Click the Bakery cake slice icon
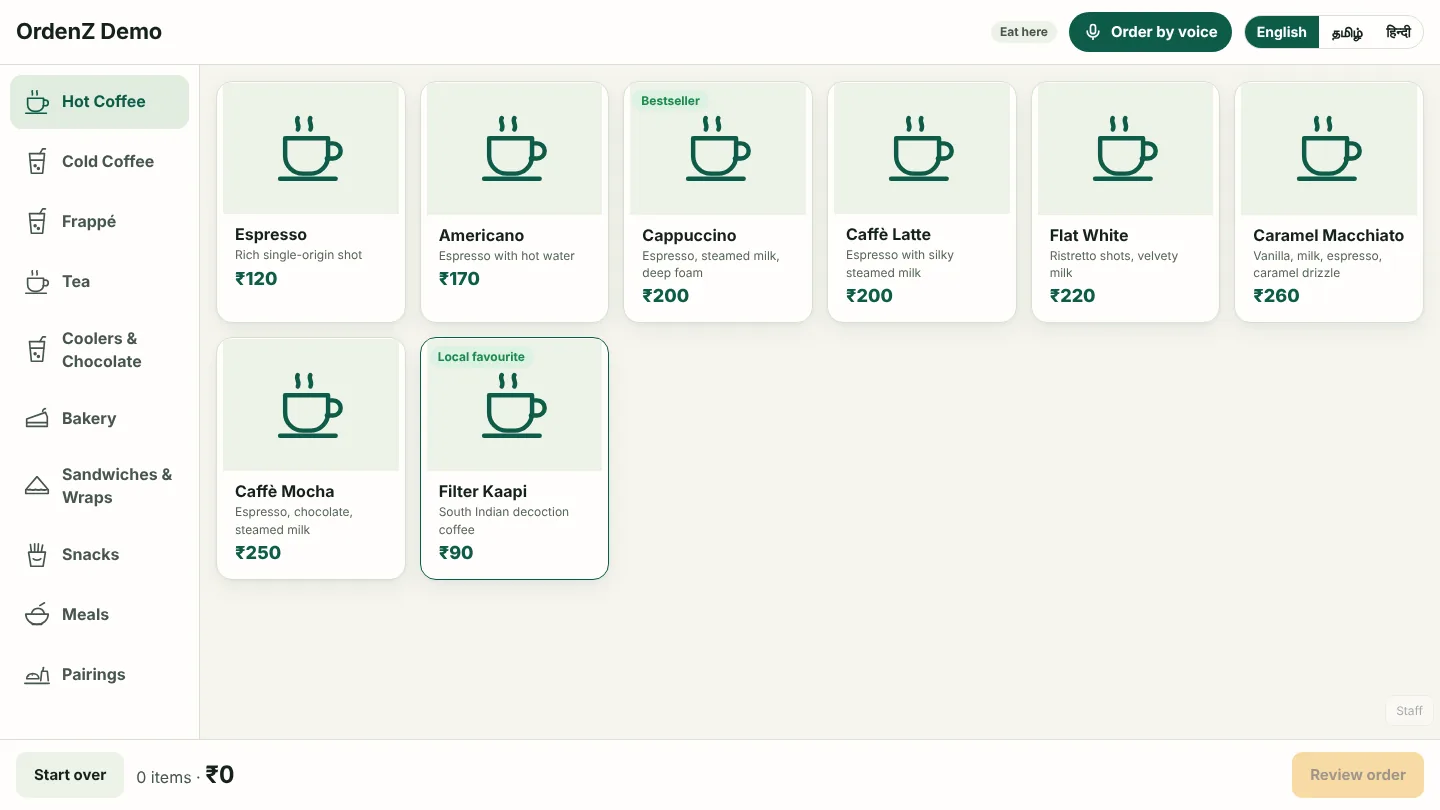Screen dimensions: 1440x810 (x=37, y=419)
